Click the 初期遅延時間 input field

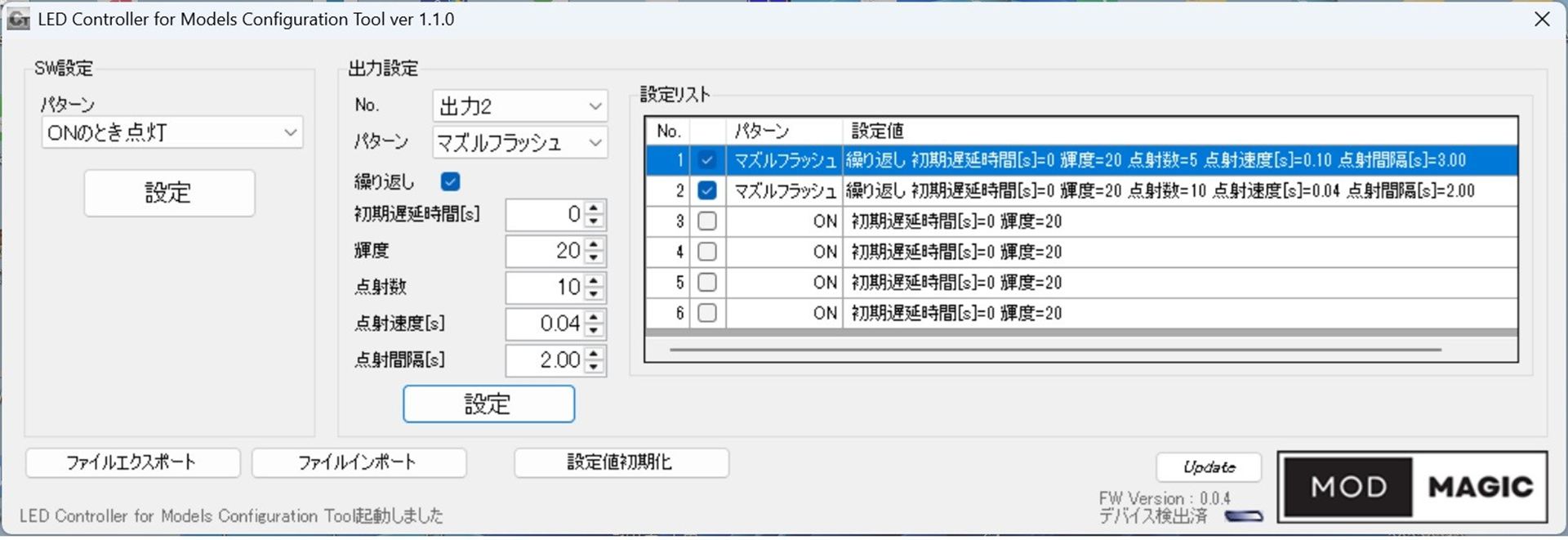point(546,215)
